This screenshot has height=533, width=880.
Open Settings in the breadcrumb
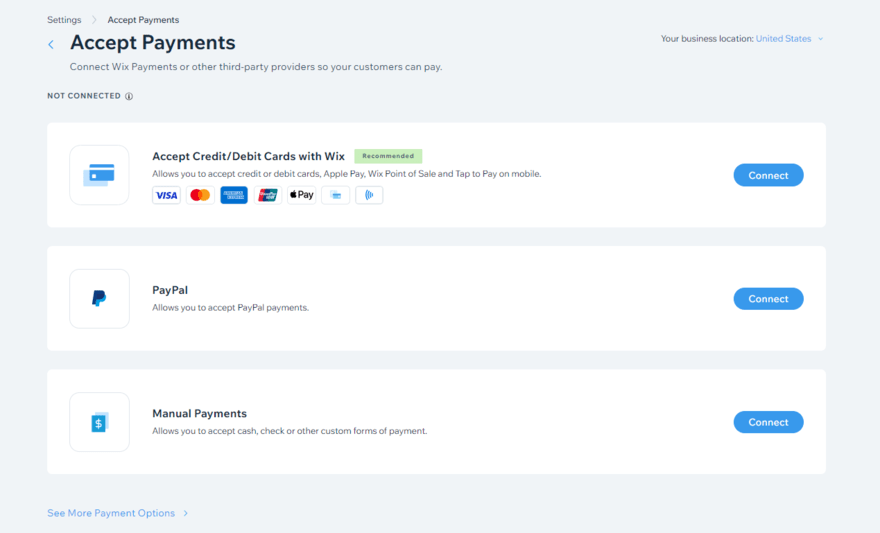(65, 20)
